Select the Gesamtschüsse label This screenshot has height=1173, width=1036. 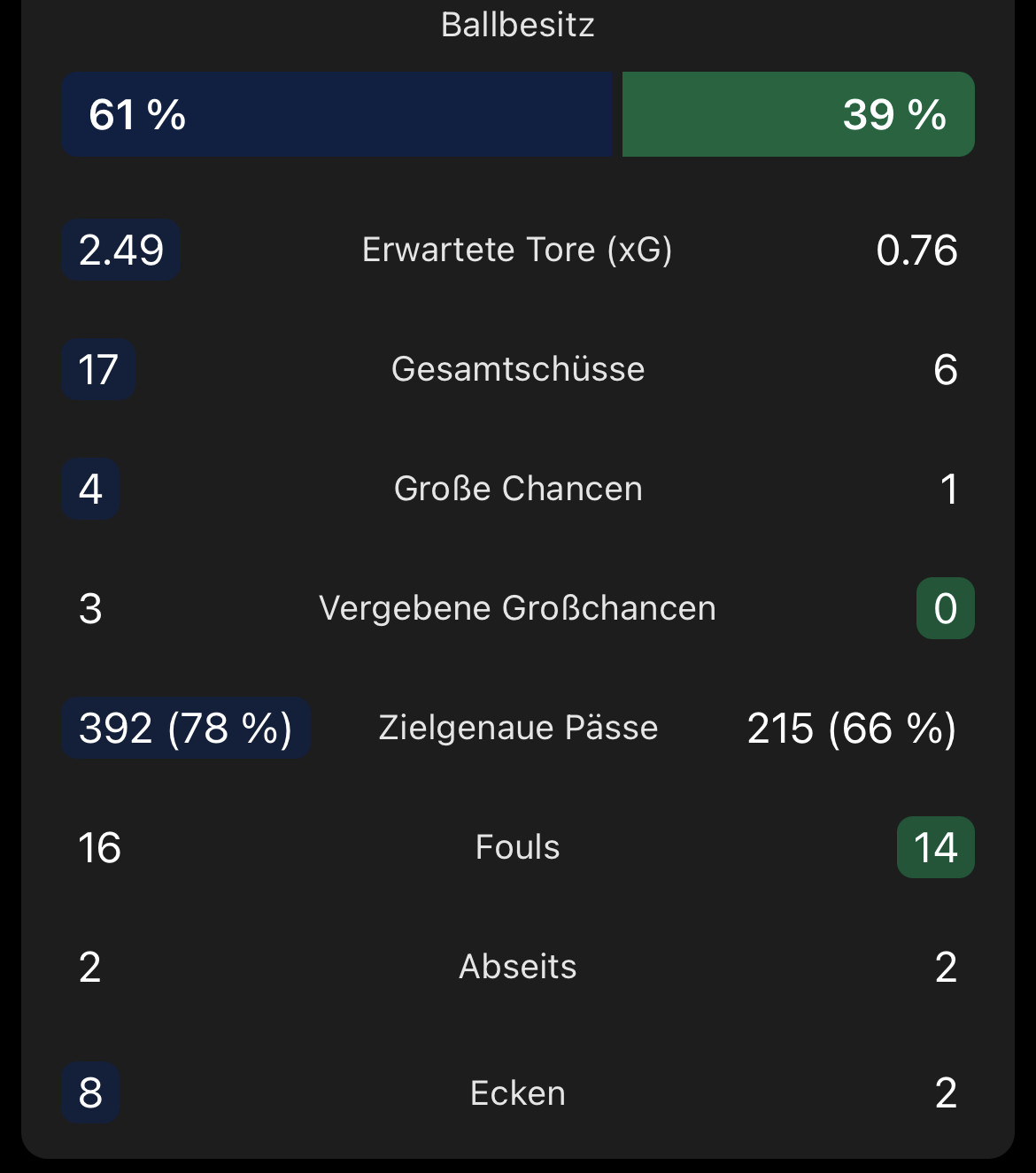(518, 369)
